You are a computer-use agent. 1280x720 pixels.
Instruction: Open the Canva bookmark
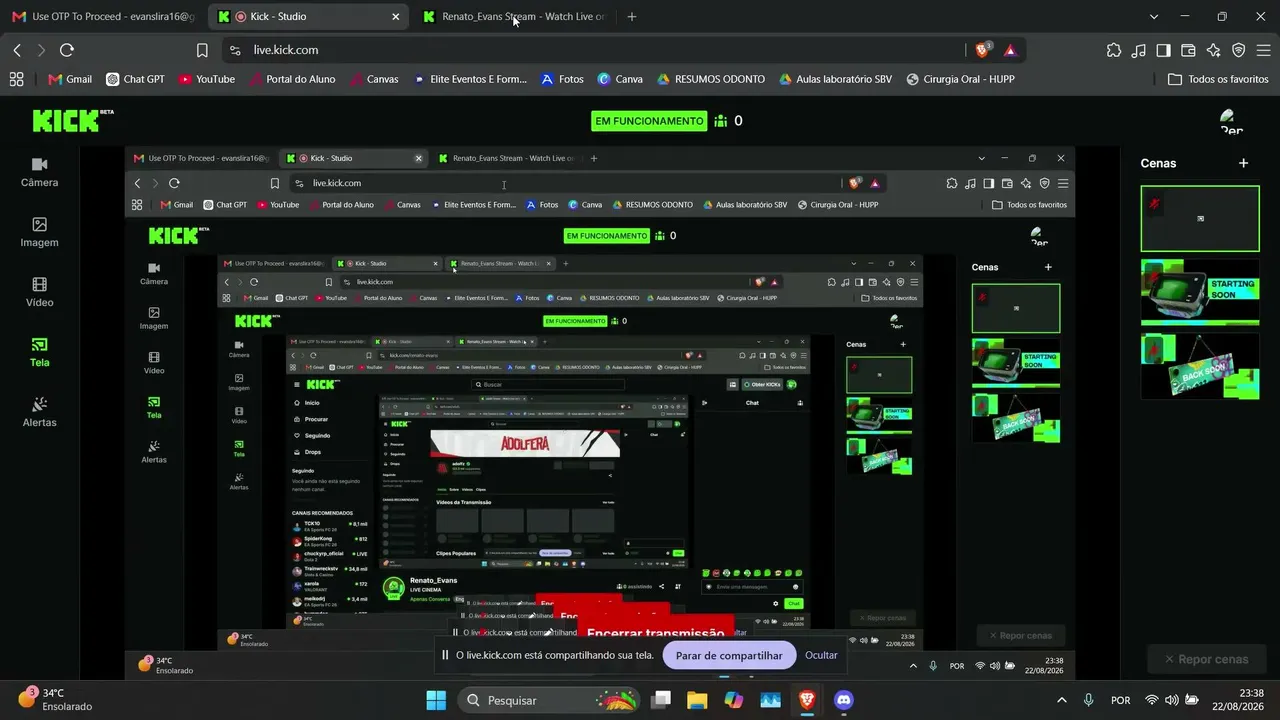[620, 79]
